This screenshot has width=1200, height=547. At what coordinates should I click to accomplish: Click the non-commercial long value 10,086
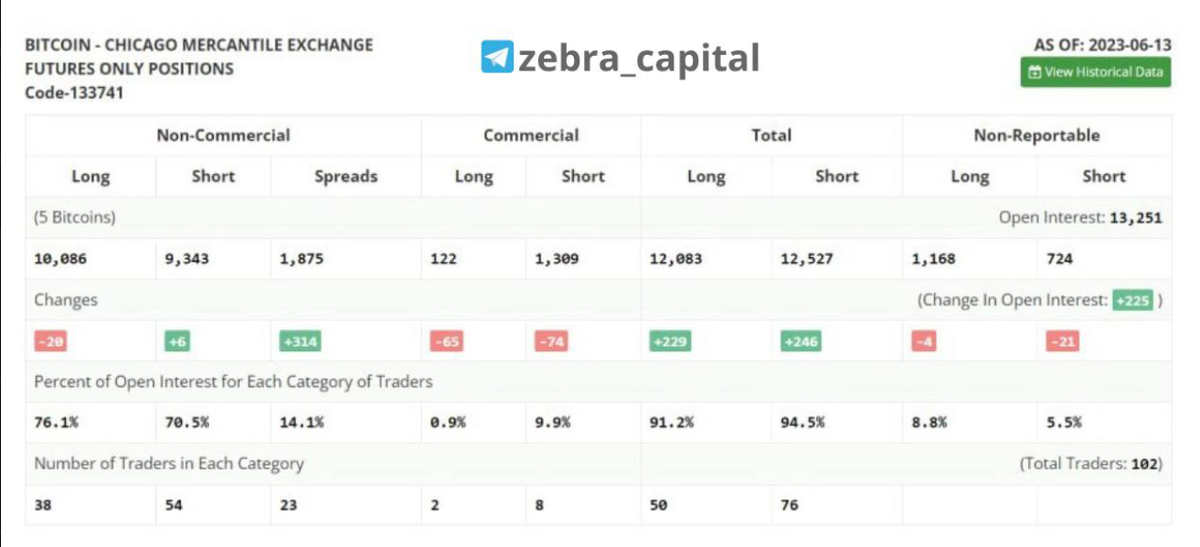[60, 259]
